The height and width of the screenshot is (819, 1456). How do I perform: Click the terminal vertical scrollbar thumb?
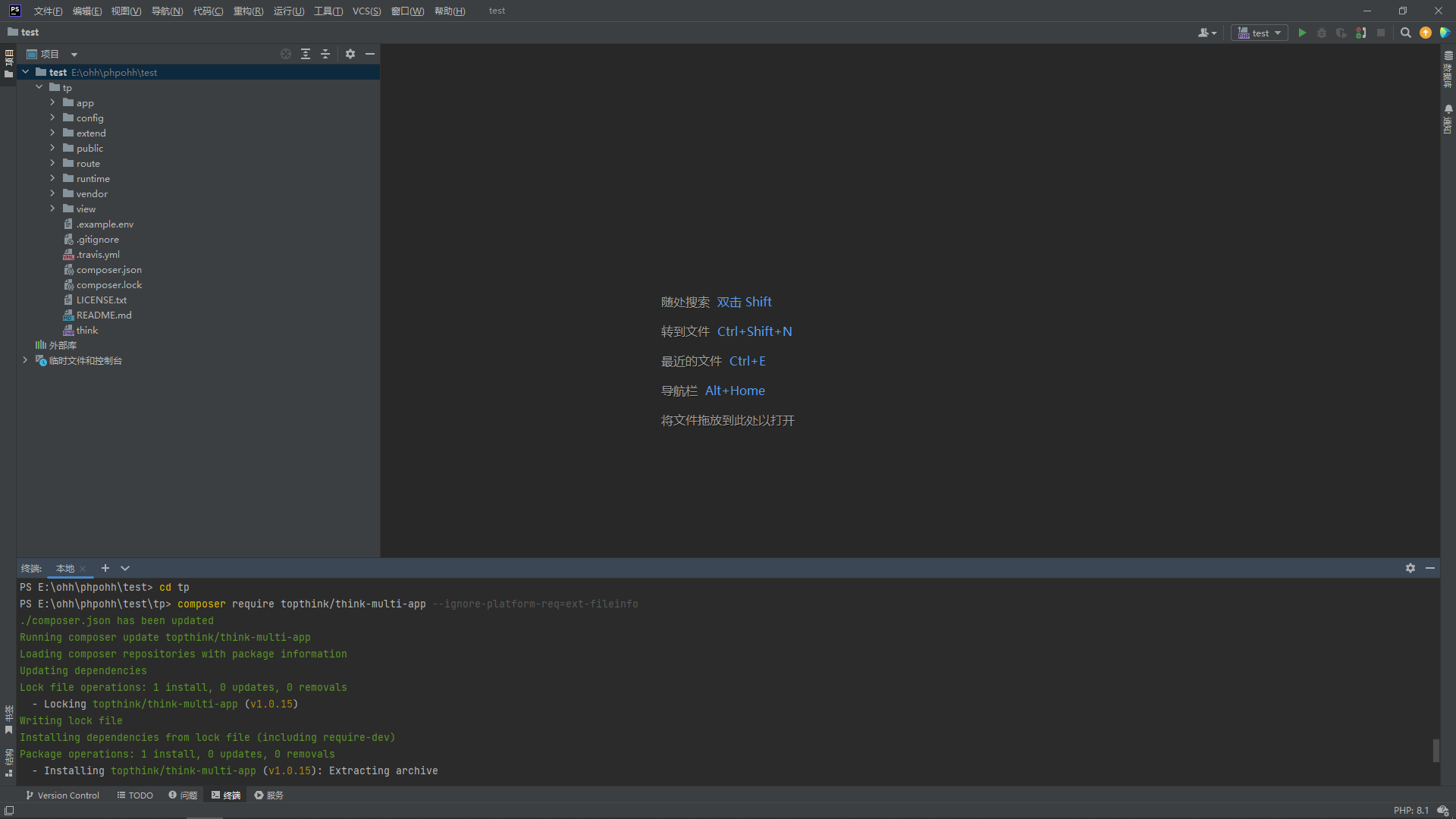(x=1436, y=750)
